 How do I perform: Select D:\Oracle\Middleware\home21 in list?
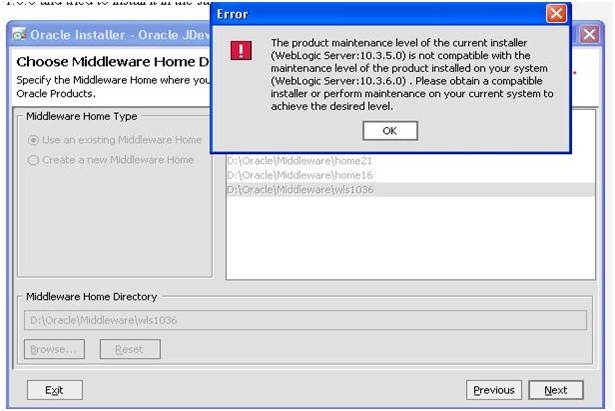coord(411,161)
